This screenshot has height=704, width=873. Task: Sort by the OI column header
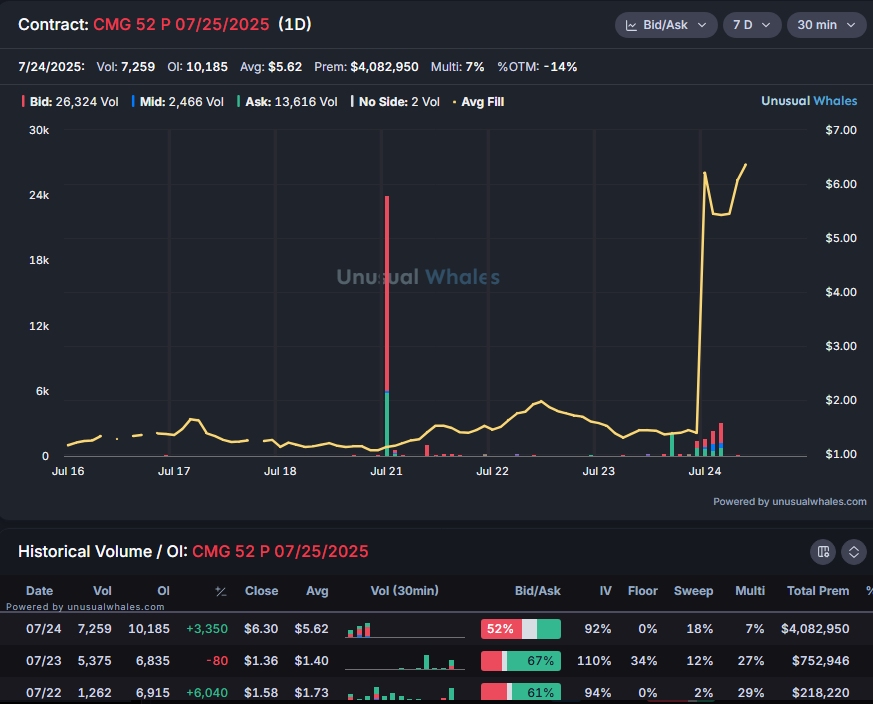[x=163, y=591]
